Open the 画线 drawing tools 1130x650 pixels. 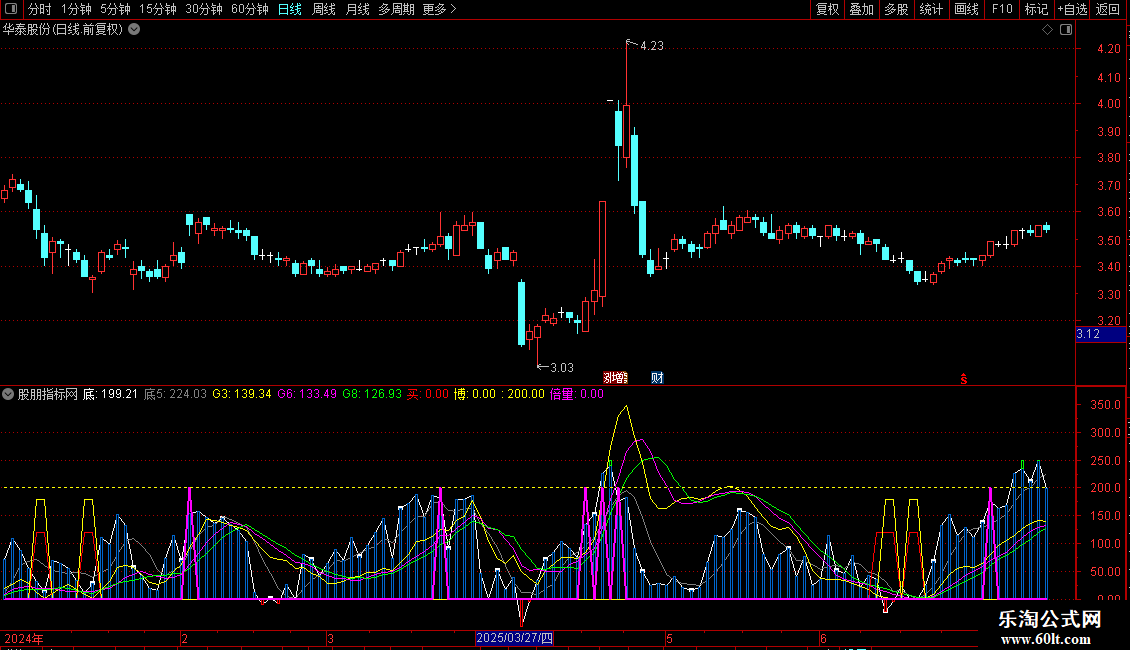pos(966,10)
